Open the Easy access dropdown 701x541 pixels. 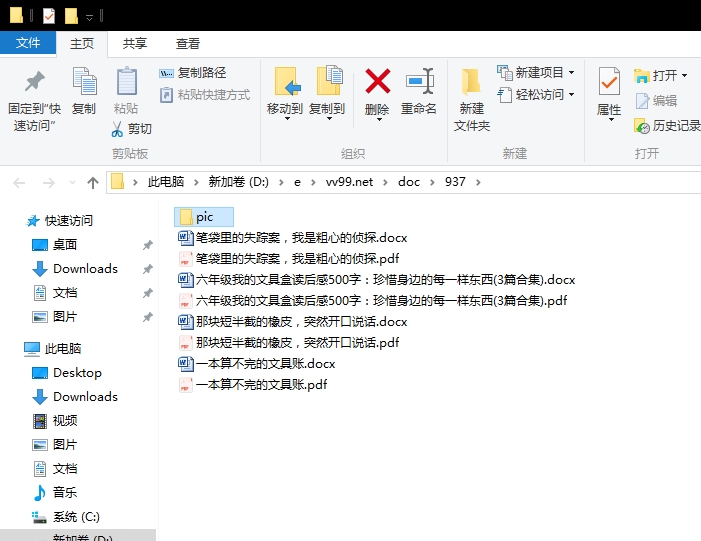coord(536,94)
